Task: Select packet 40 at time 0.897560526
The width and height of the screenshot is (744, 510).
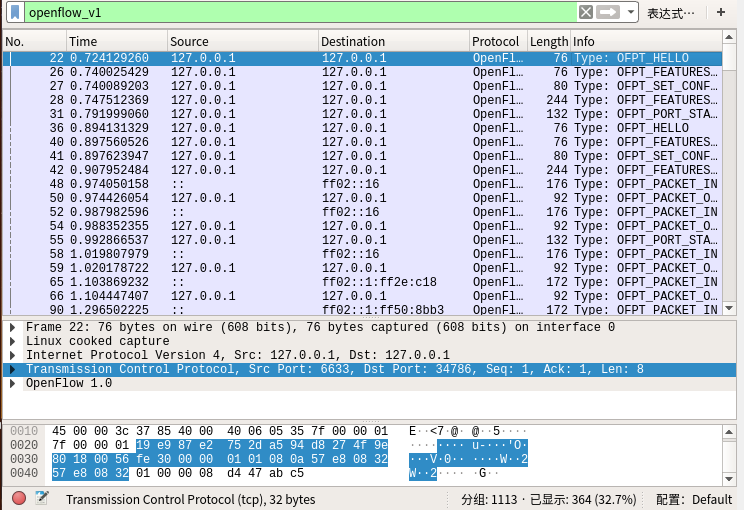Action: 363,142
